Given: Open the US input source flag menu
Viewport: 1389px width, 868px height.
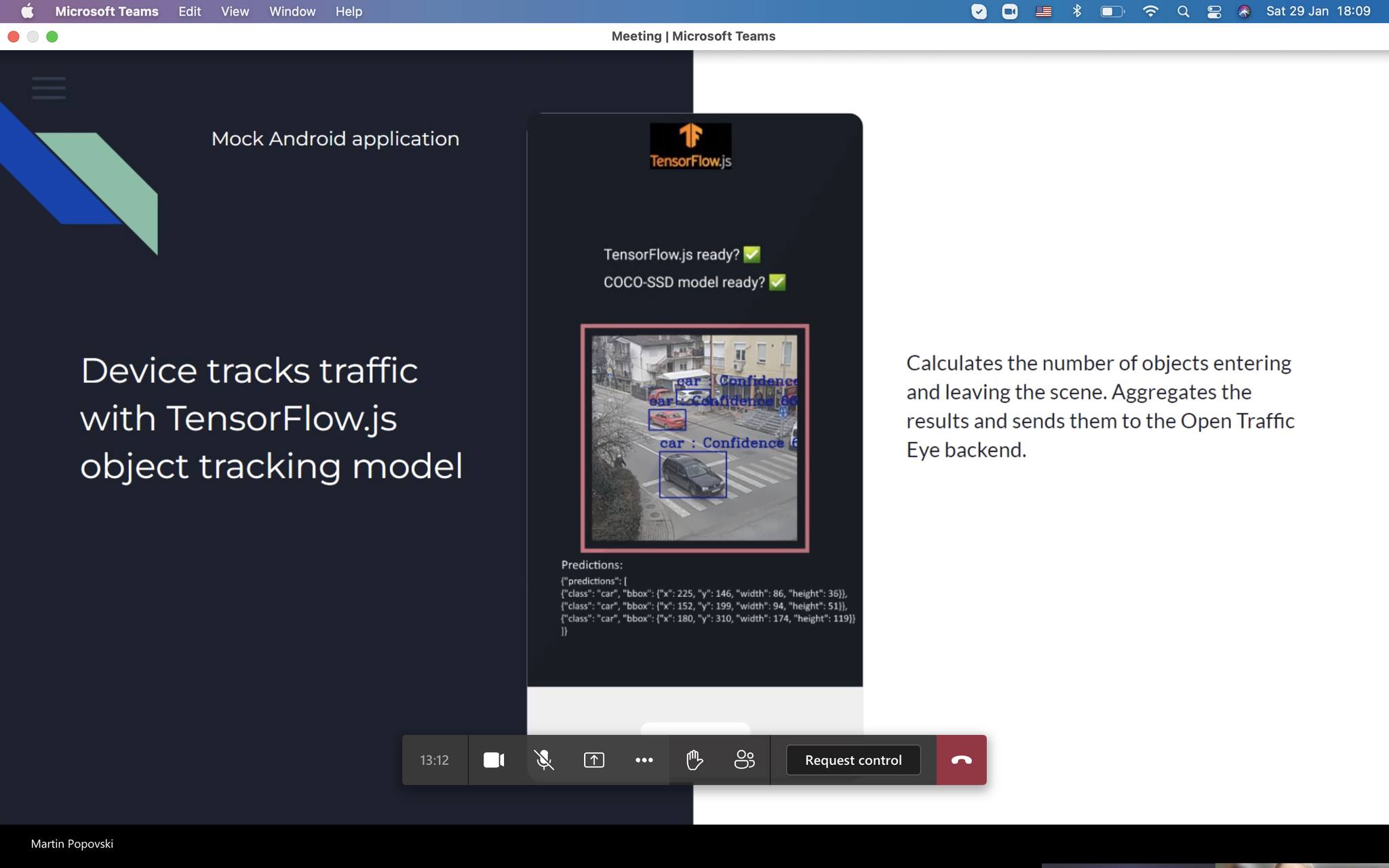Looking at the screenshot, I should [x=1043, y=12].
